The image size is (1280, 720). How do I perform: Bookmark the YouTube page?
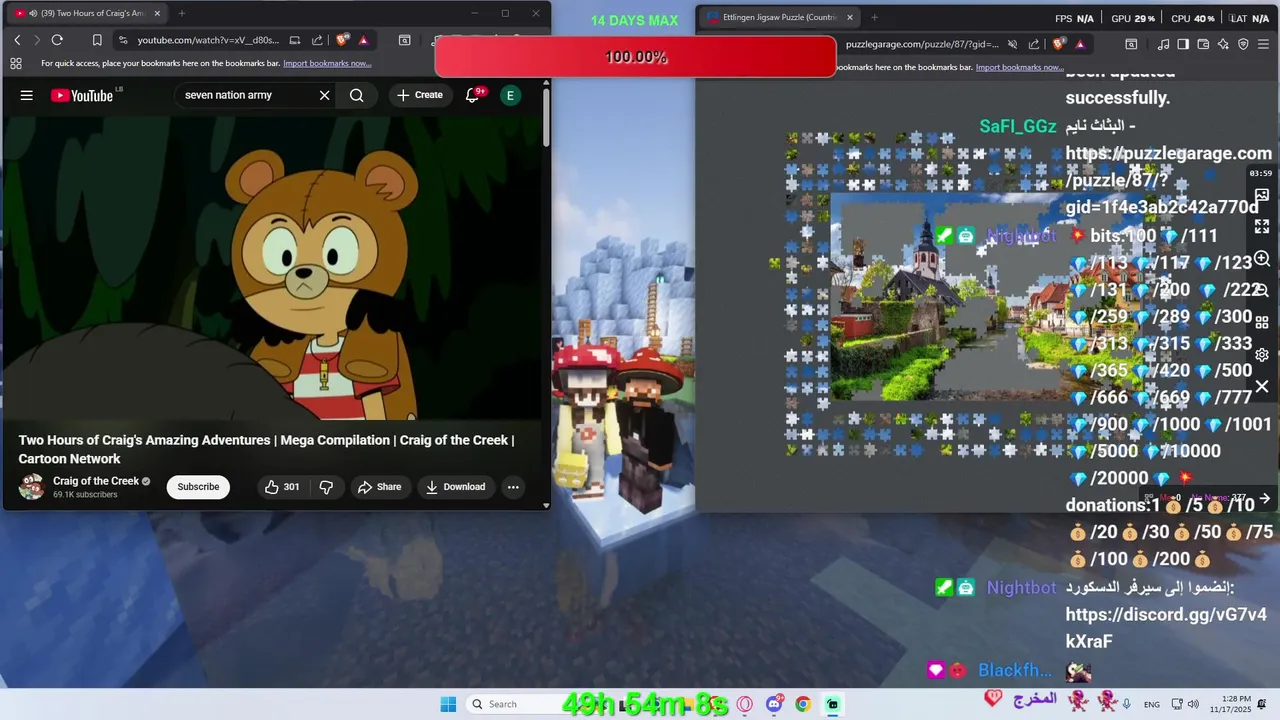[x=97, y=40]
